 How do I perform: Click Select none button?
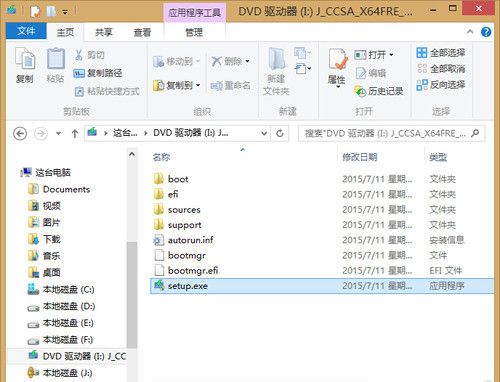click(x=441, y=69)
